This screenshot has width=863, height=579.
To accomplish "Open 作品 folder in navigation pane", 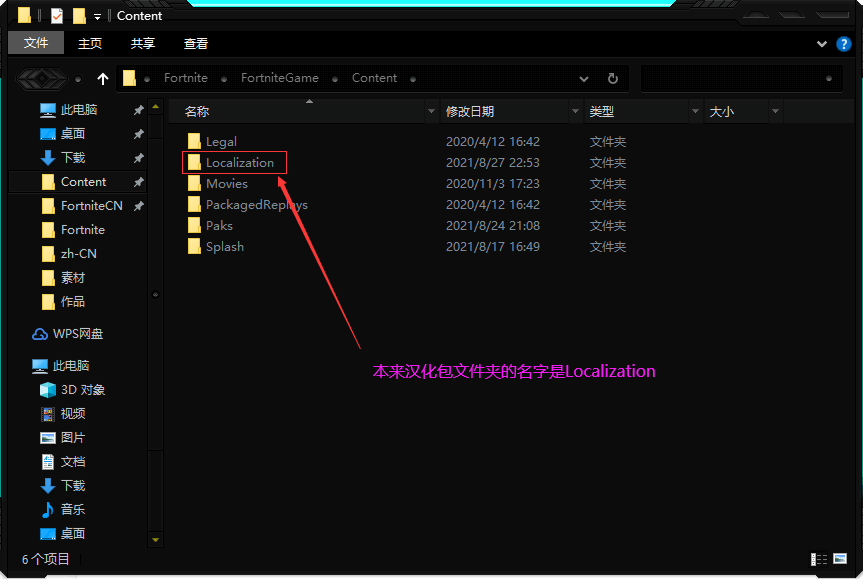I will click(73, 302).
